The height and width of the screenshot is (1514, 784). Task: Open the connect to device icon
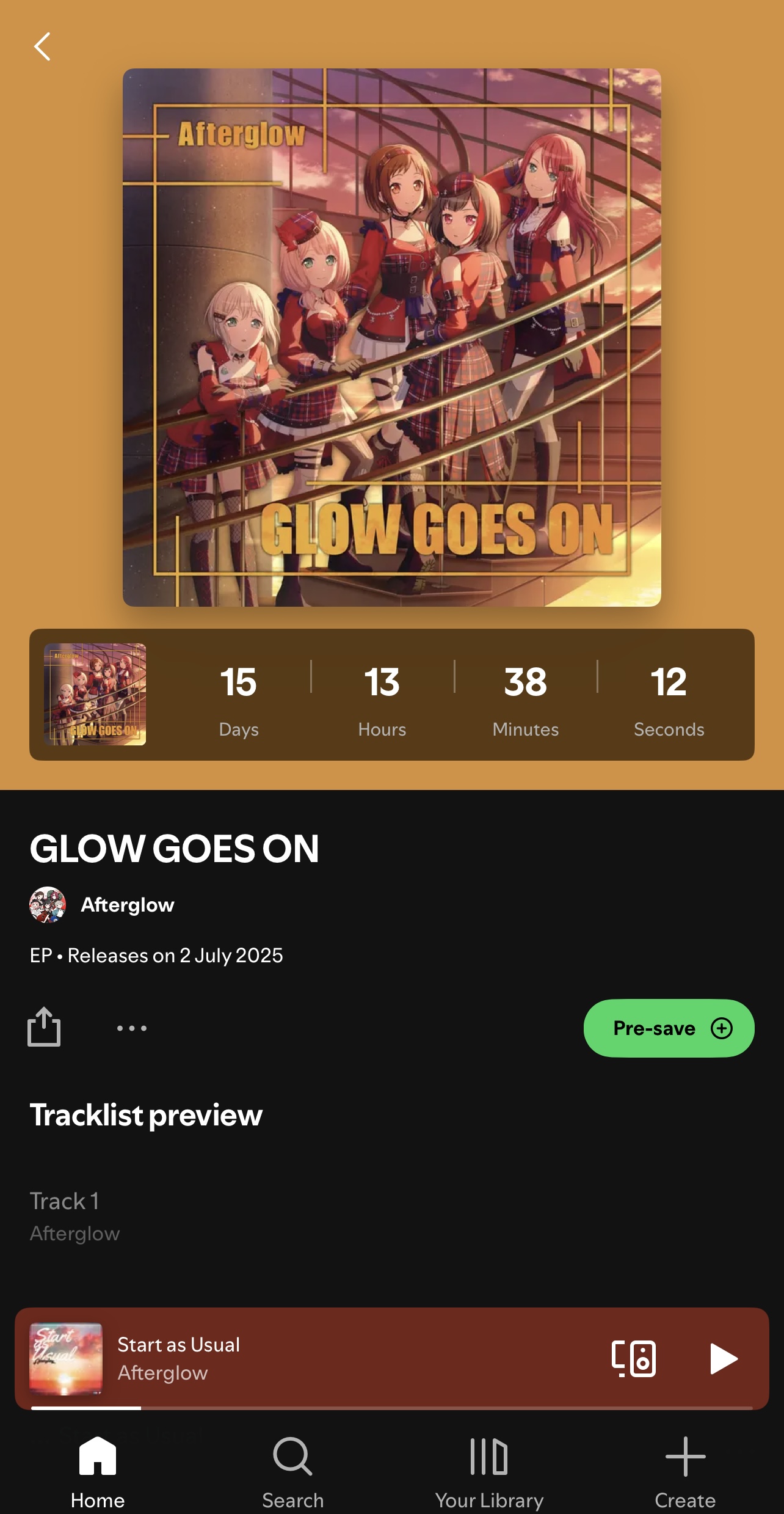(x=634, y=1359)
